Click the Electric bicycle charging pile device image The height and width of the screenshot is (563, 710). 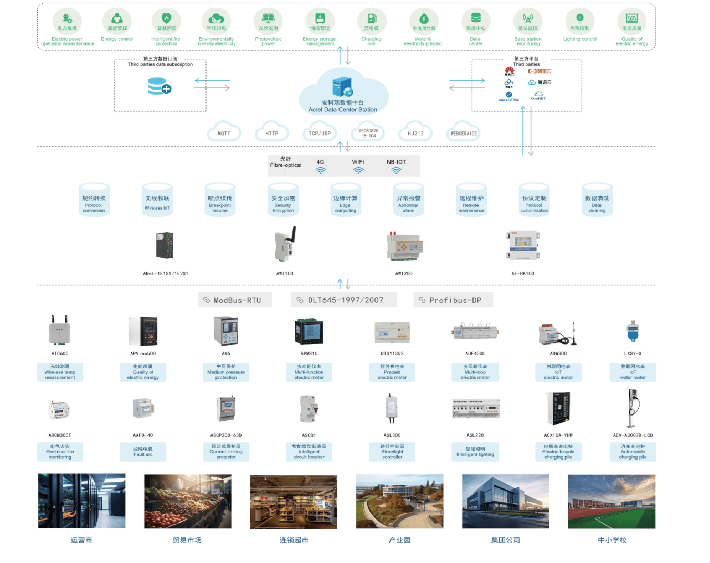pyautogui.click(x=558, y=409)
